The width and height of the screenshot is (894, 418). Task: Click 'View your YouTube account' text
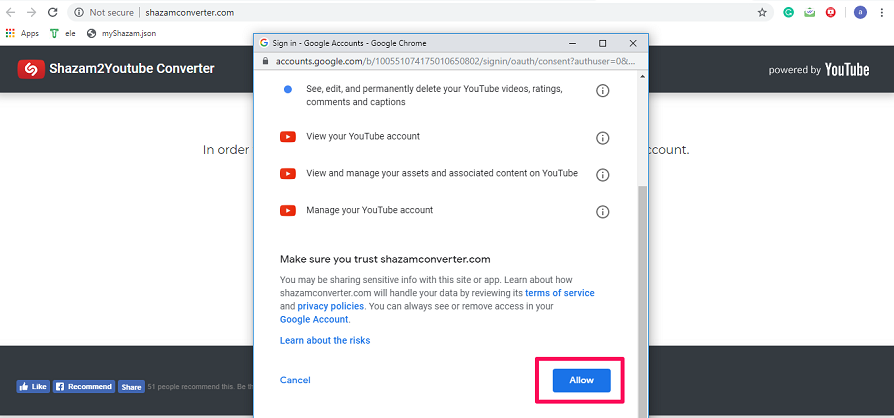(363, 137)
